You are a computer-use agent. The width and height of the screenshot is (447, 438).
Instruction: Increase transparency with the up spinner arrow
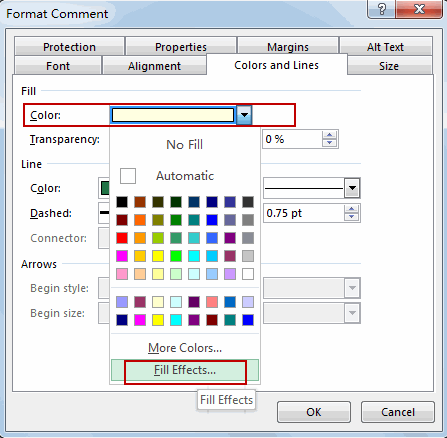[x=329, y=135]
